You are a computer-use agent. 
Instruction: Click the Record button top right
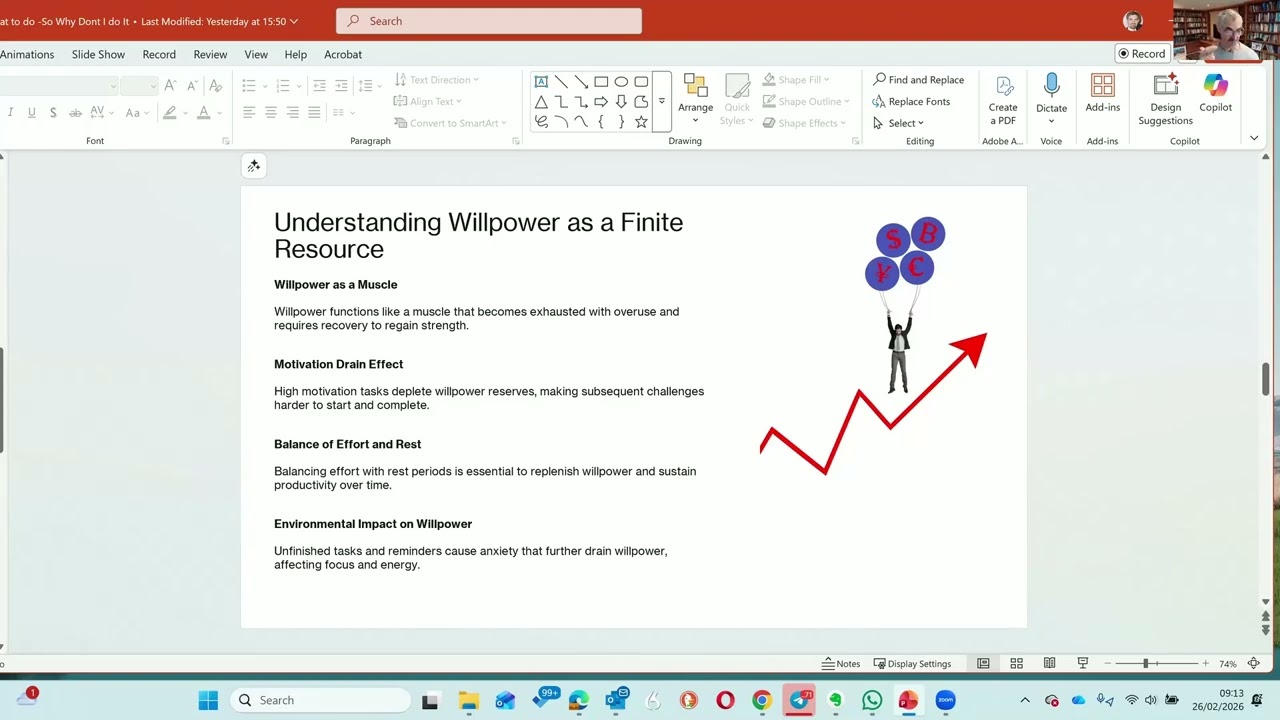(x=1142, y=54)
